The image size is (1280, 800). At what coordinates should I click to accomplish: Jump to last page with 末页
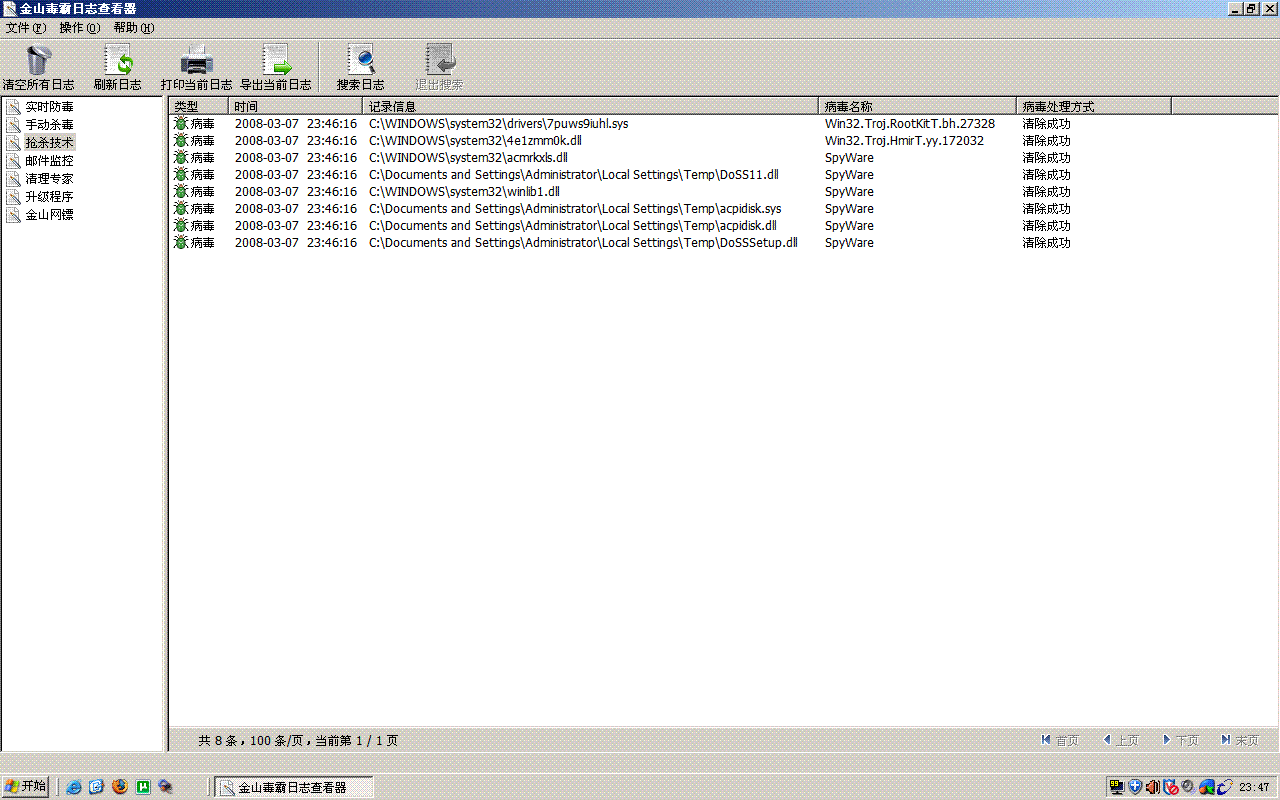click(1240, 741)
